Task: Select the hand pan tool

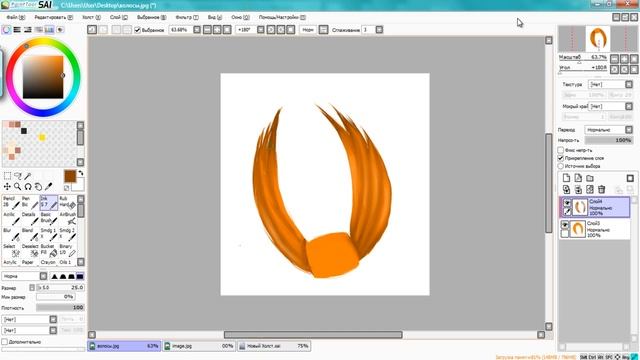Action: 38,187
